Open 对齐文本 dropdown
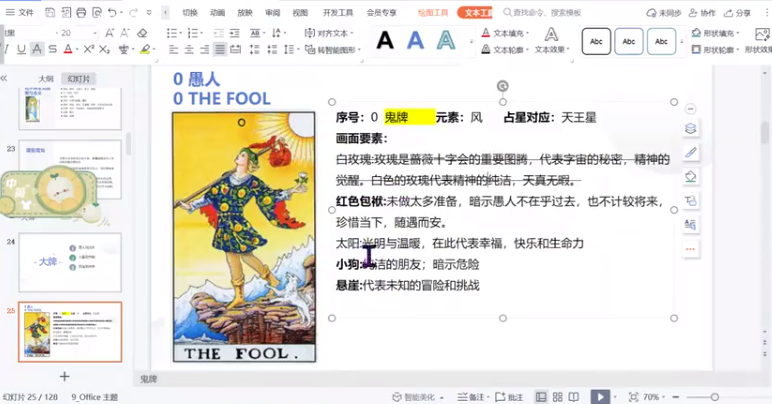 pos(329,33)
